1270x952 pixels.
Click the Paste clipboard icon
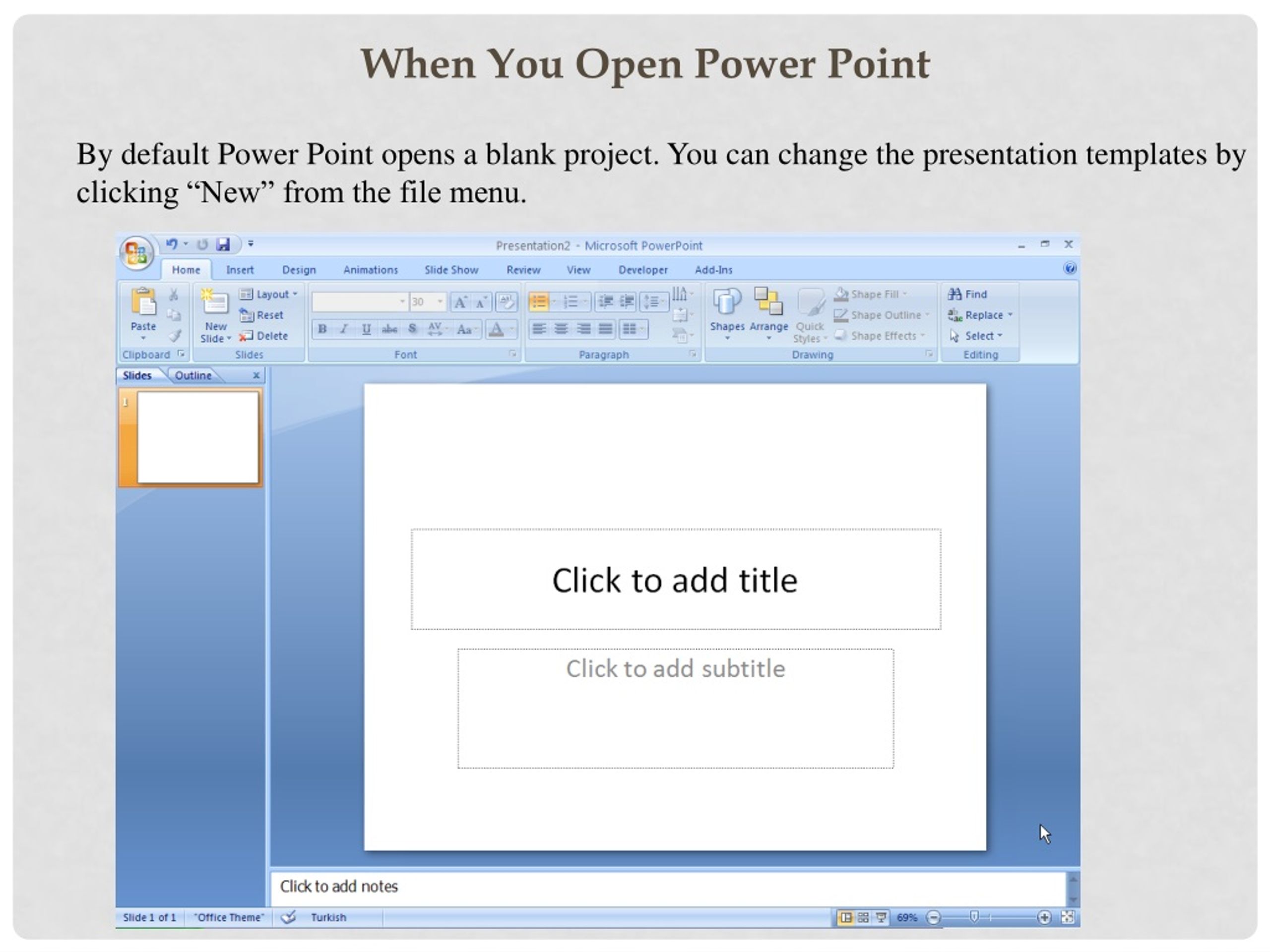(x=143, y=302)
